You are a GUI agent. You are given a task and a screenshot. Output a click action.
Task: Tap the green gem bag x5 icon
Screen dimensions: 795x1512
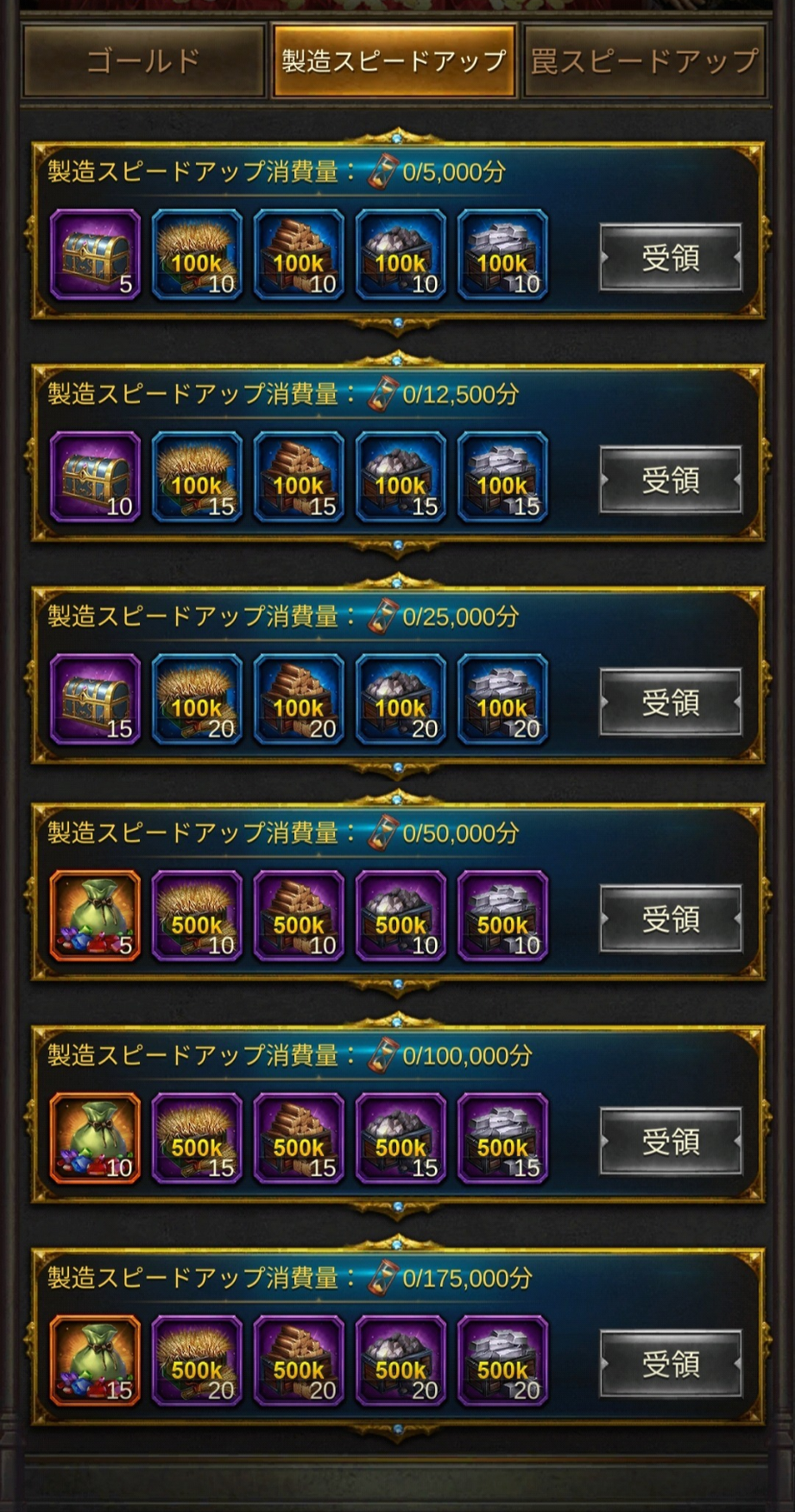tap(95, 916)
